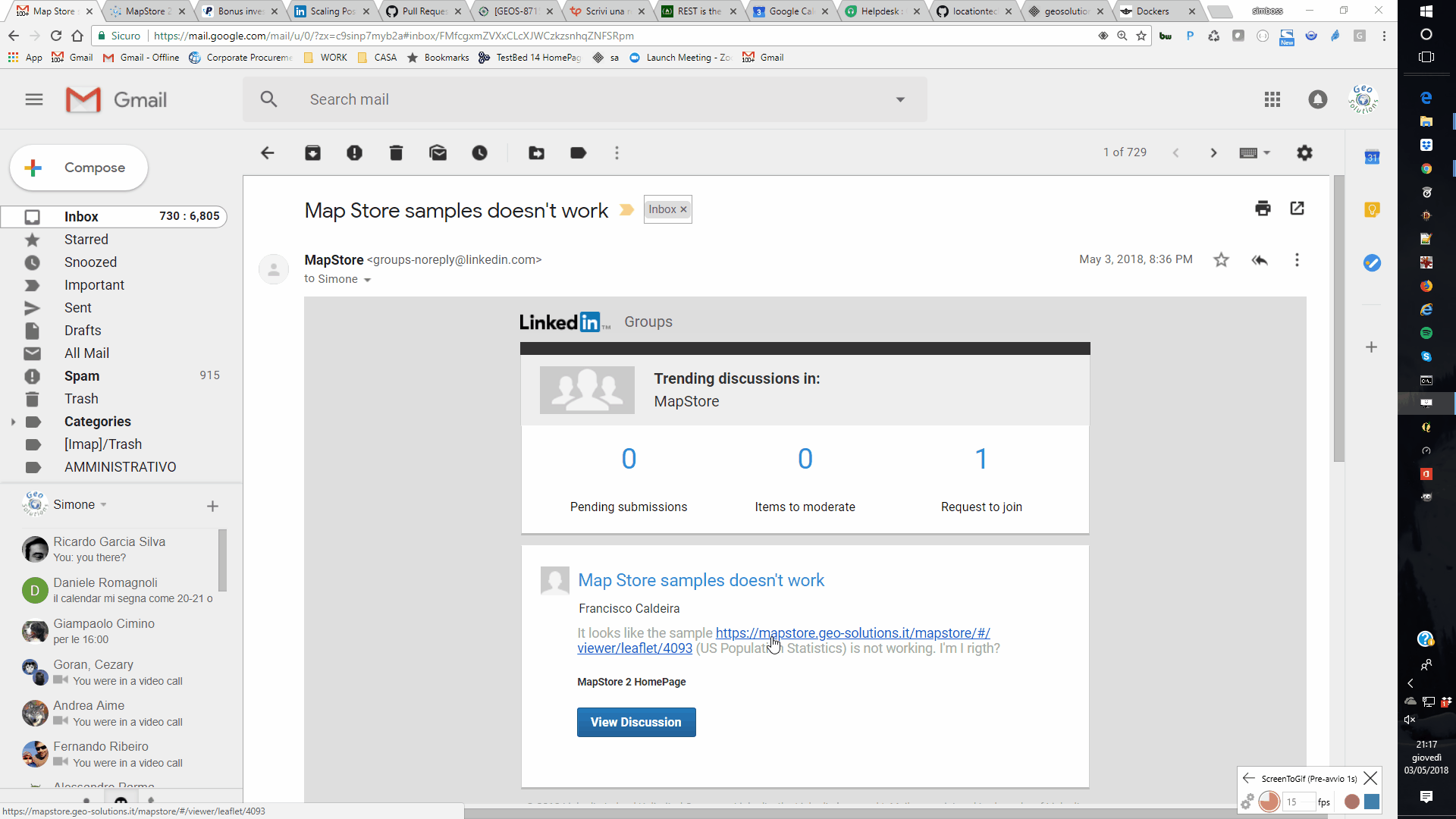
Task: Open the Drafts folder
Action: pos(114,331)
